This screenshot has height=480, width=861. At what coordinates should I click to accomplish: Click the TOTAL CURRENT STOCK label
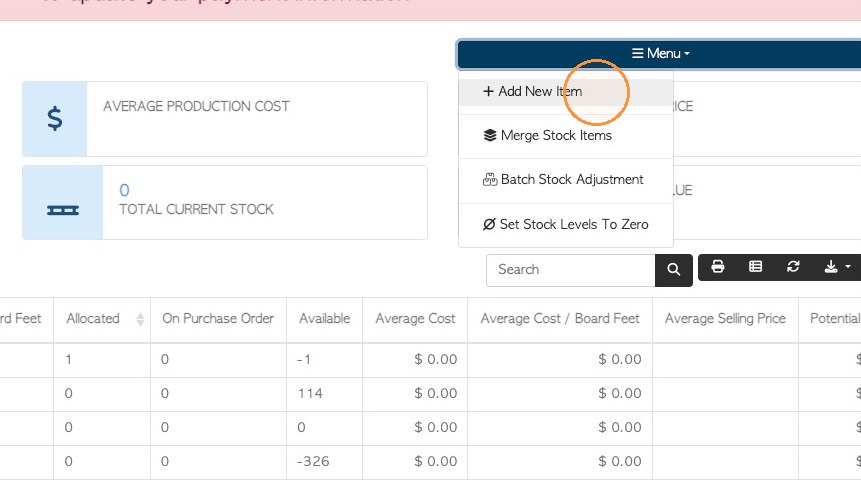click(x=196, y=210)
